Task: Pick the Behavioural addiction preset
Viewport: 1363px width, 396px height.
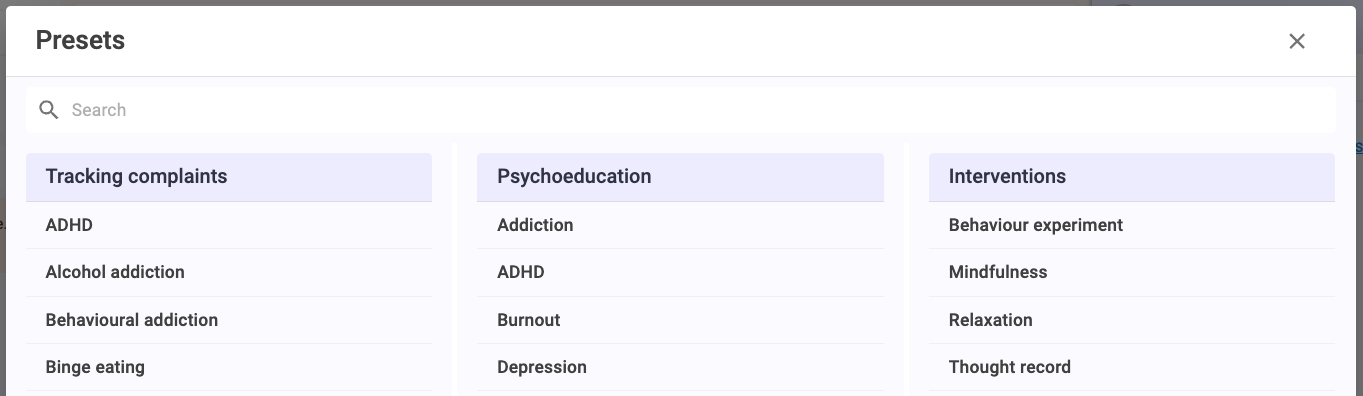Action: tap(229, 320)
